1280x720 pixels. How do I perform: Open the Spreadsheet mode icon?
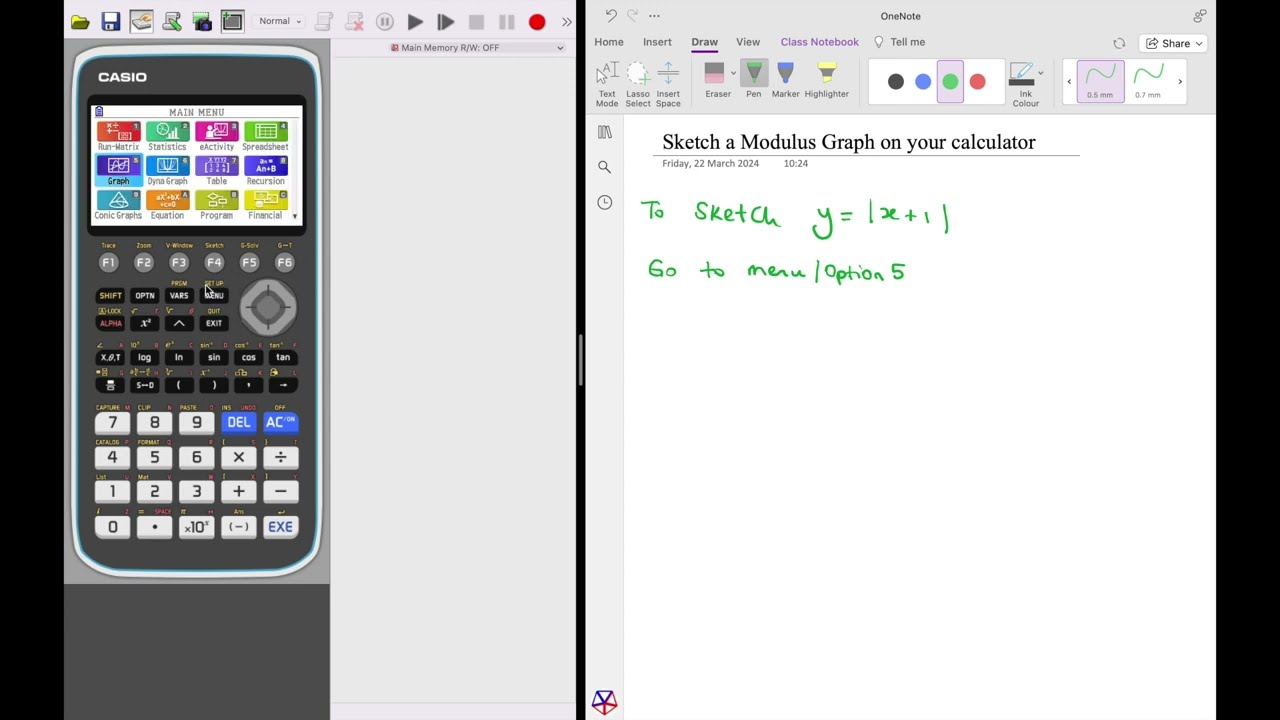coord(265,136)
